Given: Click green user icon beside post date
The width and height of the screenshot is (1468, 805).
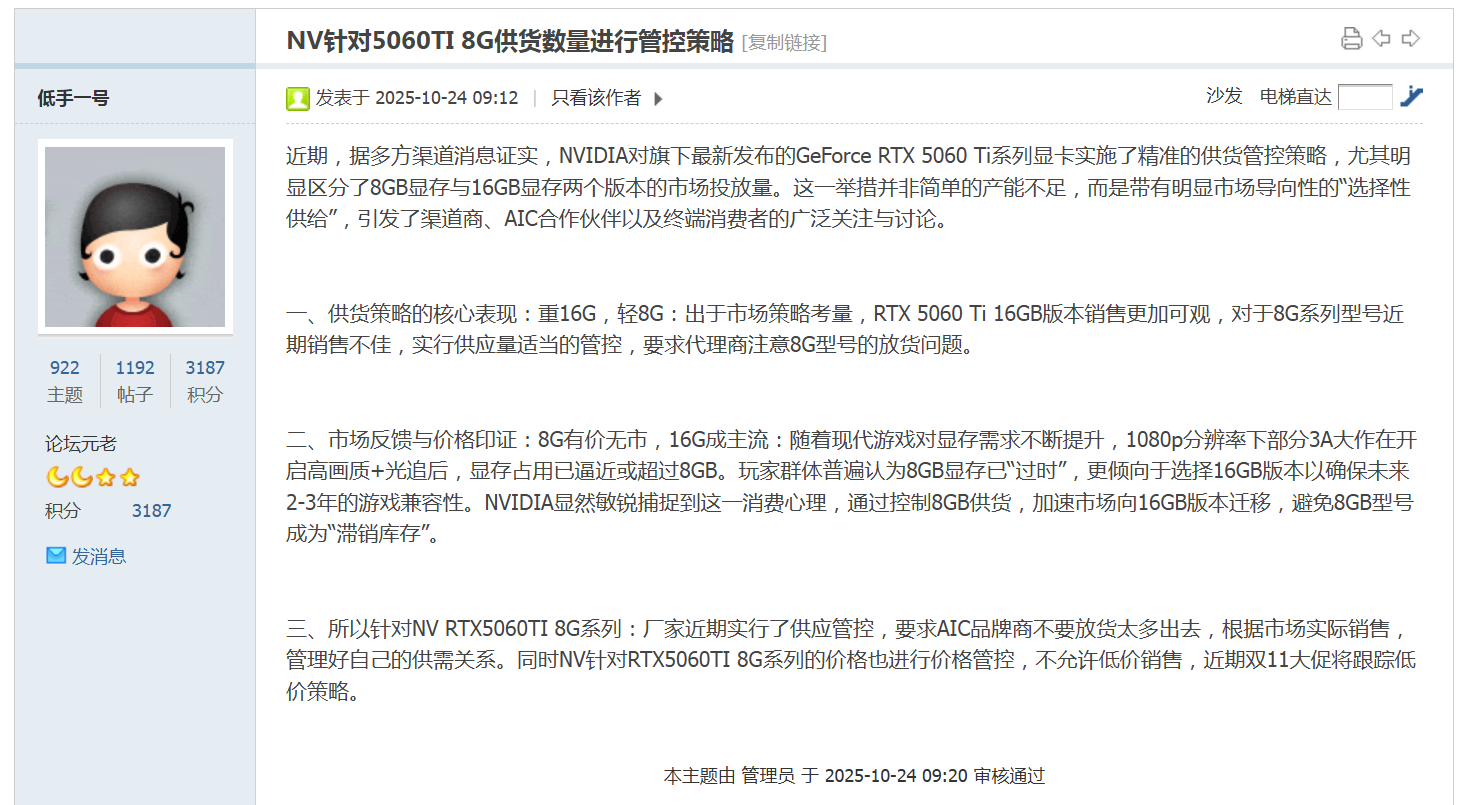Looking at the screenshot, I should [297, 98].
